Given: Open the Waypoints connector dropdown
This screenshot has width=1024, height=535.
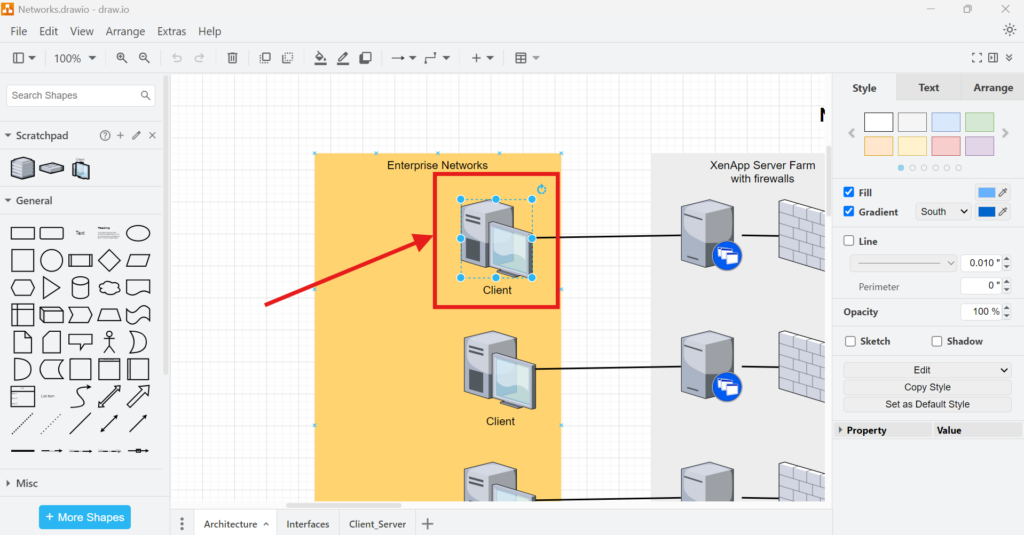Looking at the screenshot, I should (x=437, y=58).
